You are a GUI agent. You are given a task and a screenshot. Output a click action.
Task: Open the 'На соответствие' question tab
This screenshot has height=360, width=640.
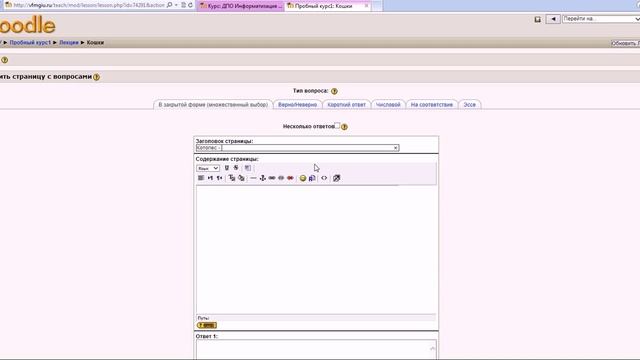click(432, 105)
